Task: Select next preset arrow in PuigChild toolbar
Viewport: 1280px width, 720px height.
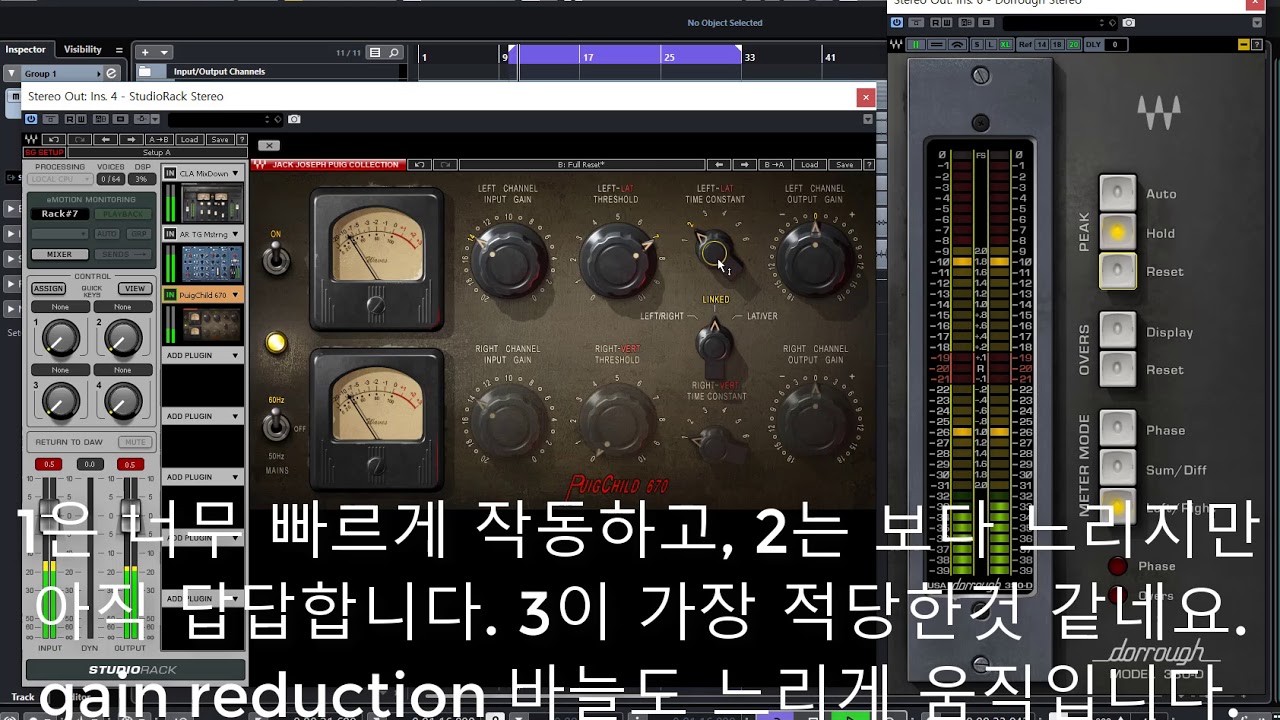Action: click(x=745, y=164)
